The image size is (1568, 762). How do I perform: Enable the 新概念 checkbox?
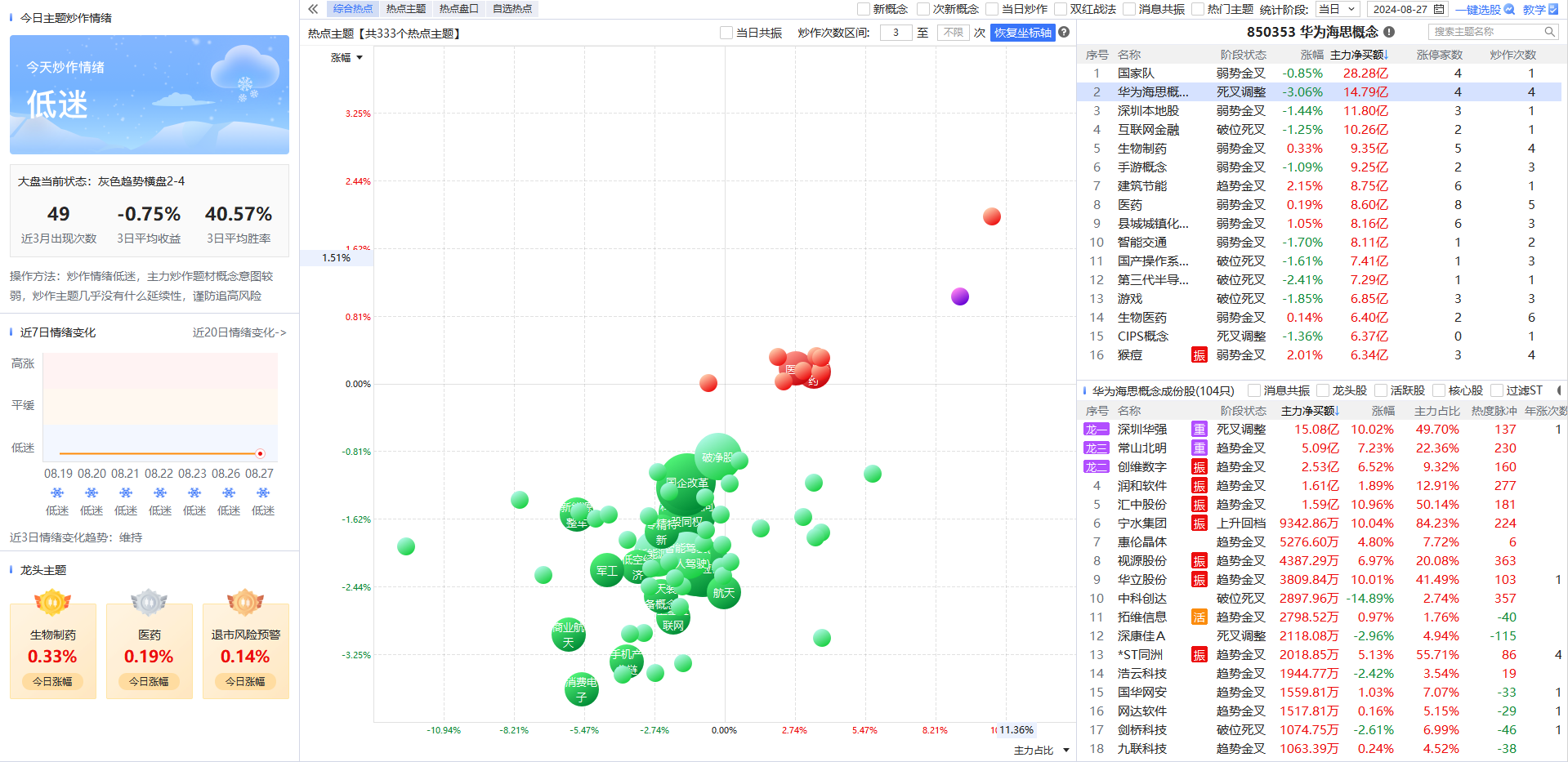(x=864, y=9)
